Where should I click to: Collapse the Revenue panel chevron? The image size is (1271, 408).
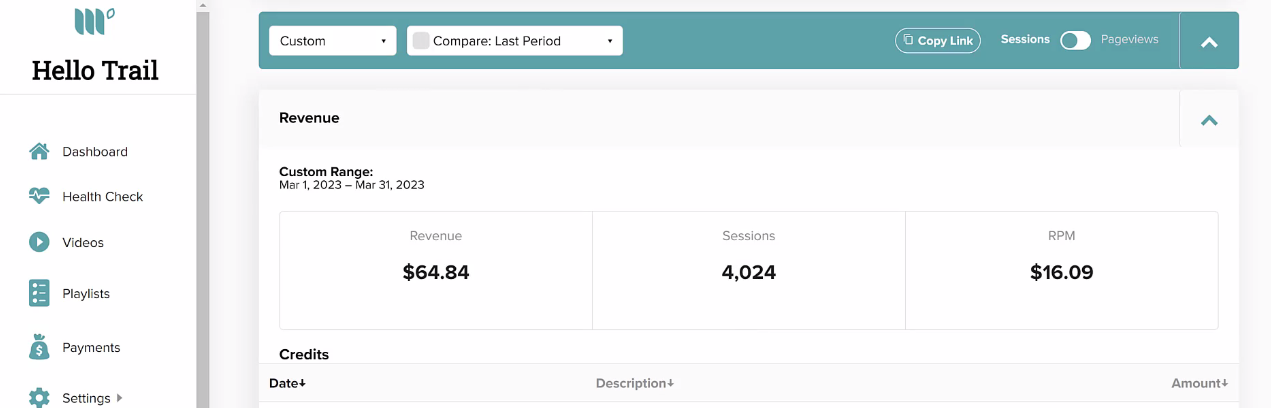click(x=1209, y=120)
